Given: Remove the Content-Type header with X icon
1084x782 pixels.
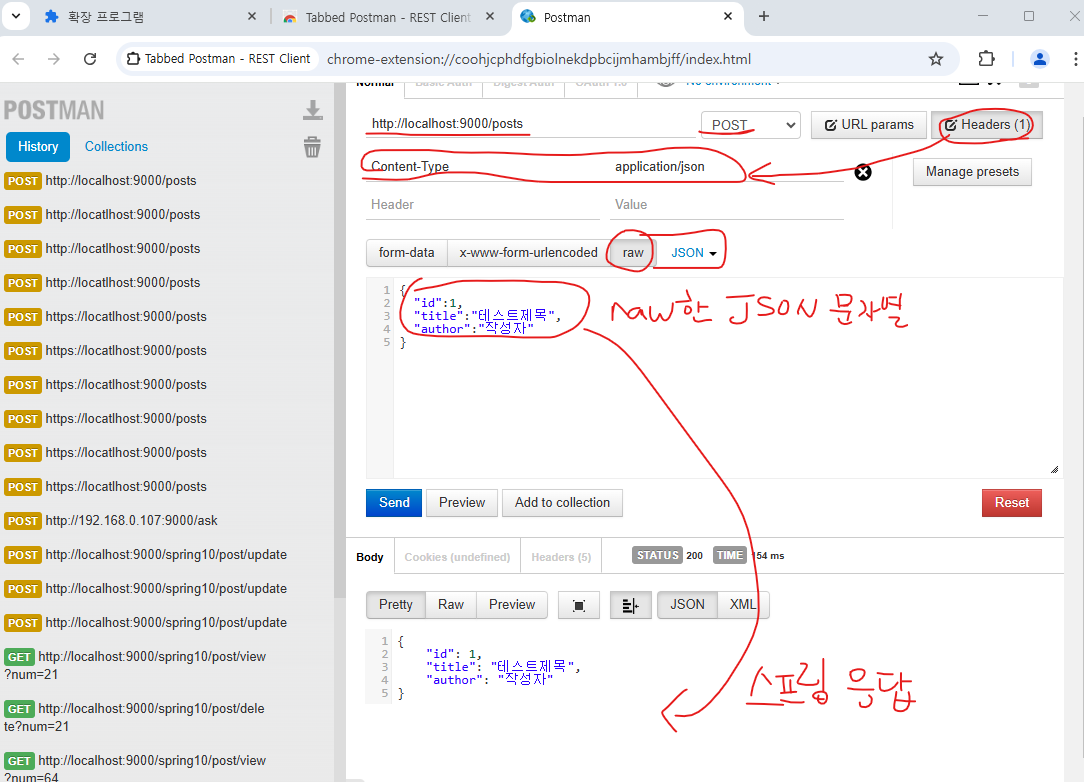Looking at the screenshot, I should coord(863,172).
